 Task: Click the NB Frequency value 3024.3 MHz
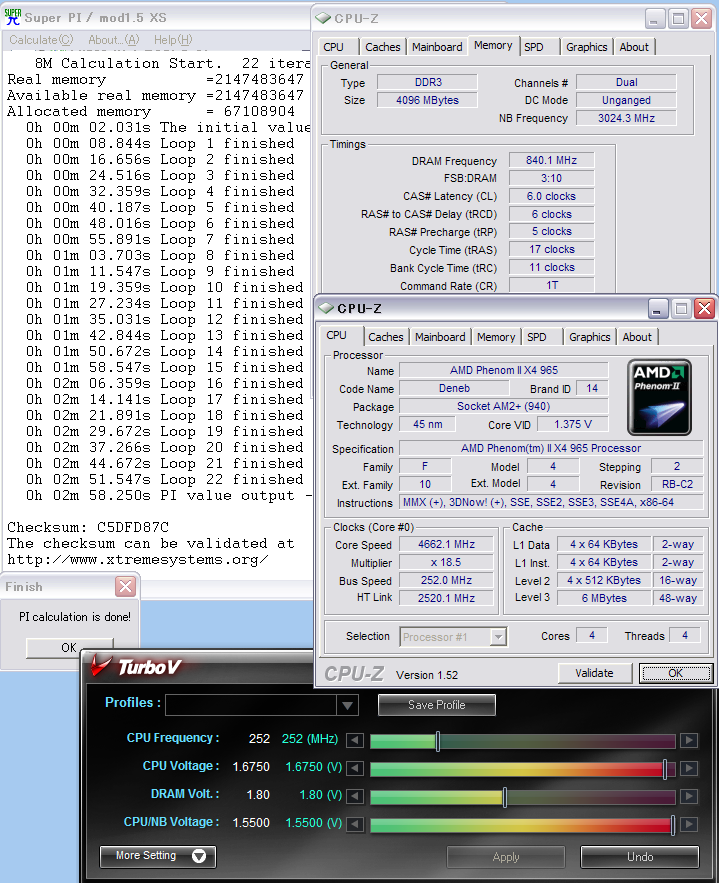[626, 118]
